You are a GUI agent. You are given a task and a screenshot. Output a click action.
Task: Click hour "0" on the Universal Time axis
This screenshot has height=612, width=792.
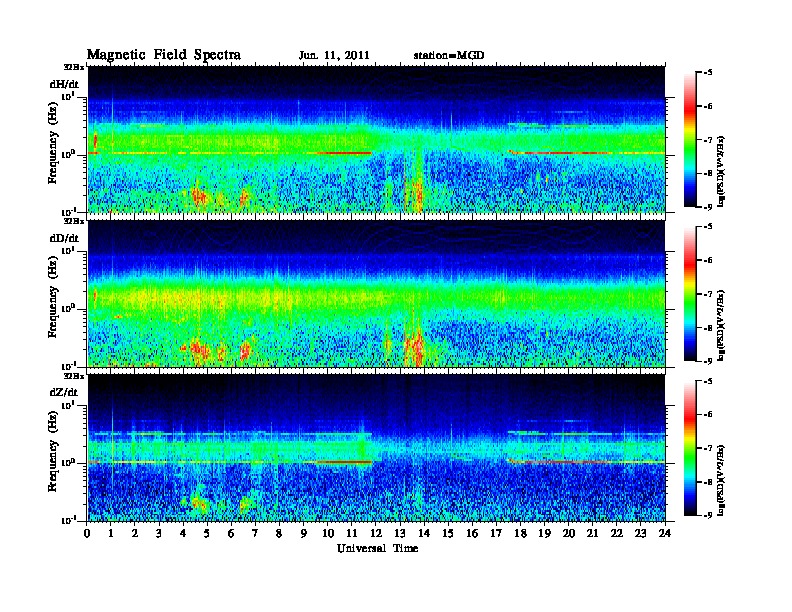(87, 534)
